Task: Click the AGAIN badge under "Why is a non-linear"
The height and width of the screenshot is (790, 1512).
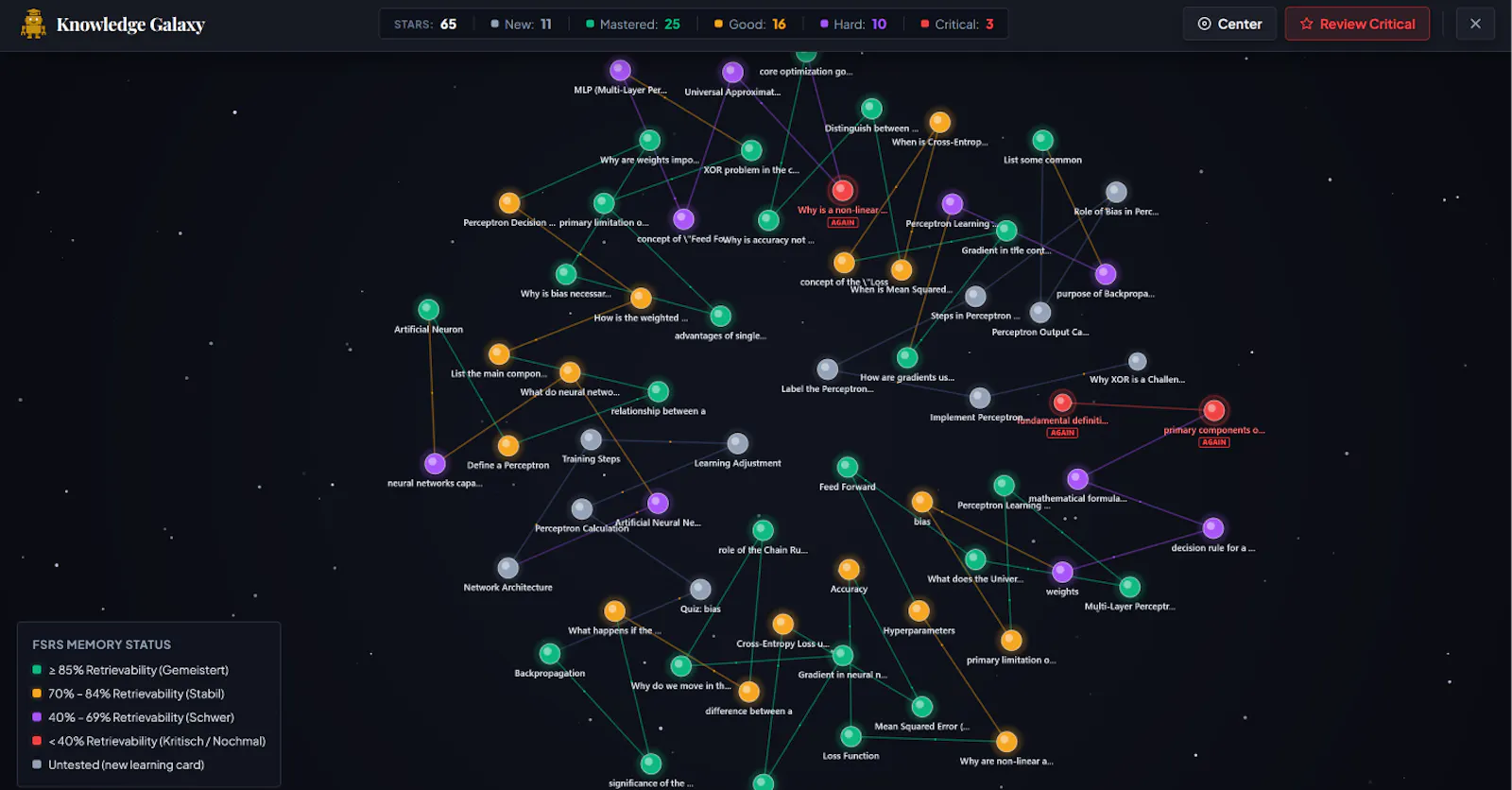Action: (842, 223)
